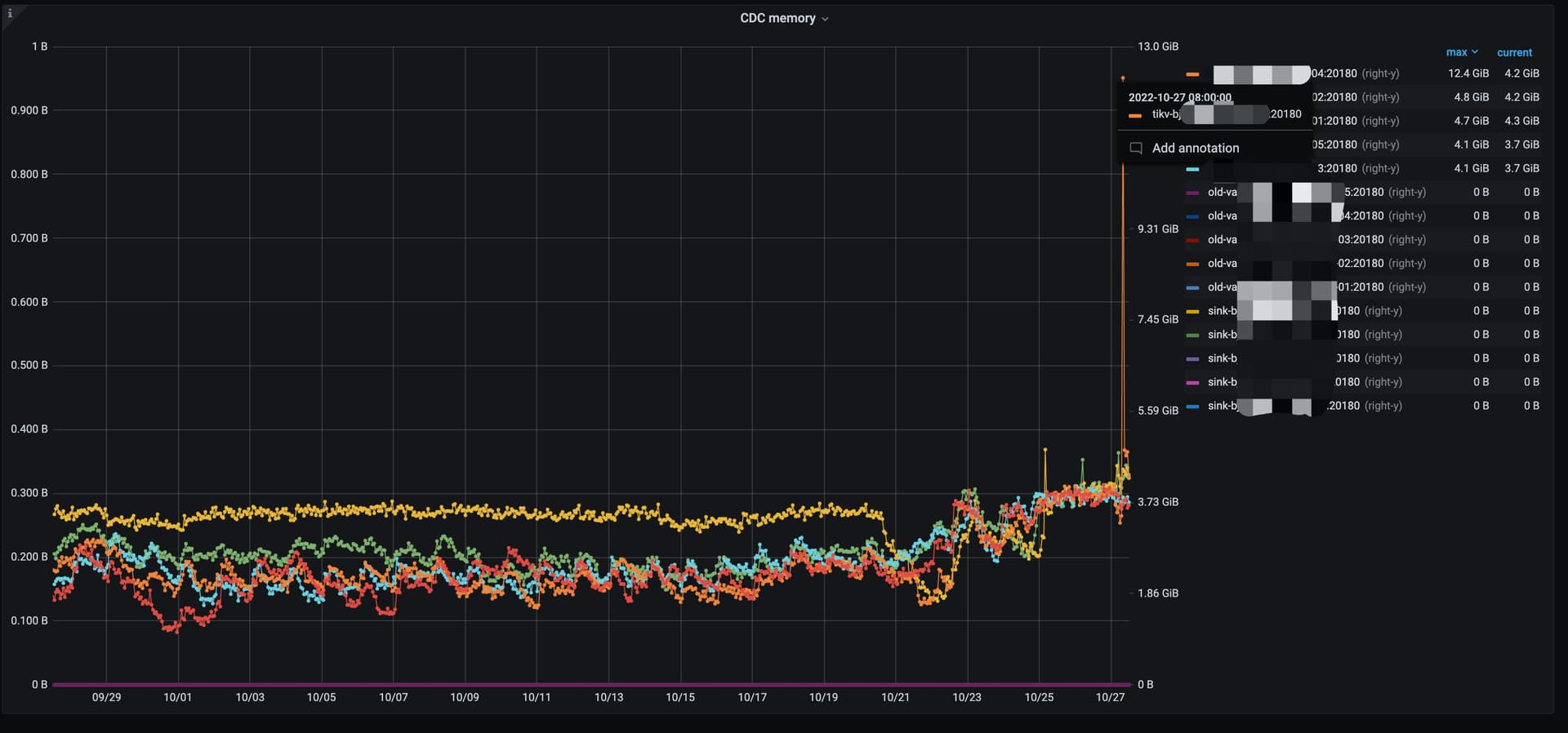Open the orange swatch of the 04:20180 series
This screenshot has width=1568, height=733.
[x=1192, y=74]
